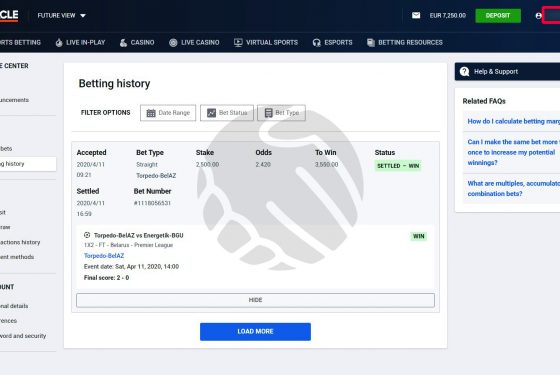Open the Bet Type filter

pyautogui.click(x=281, y=113)
